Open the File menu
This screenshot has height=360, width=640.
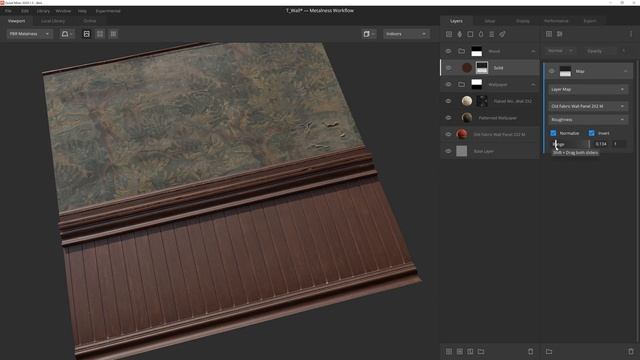click(8, 11)
